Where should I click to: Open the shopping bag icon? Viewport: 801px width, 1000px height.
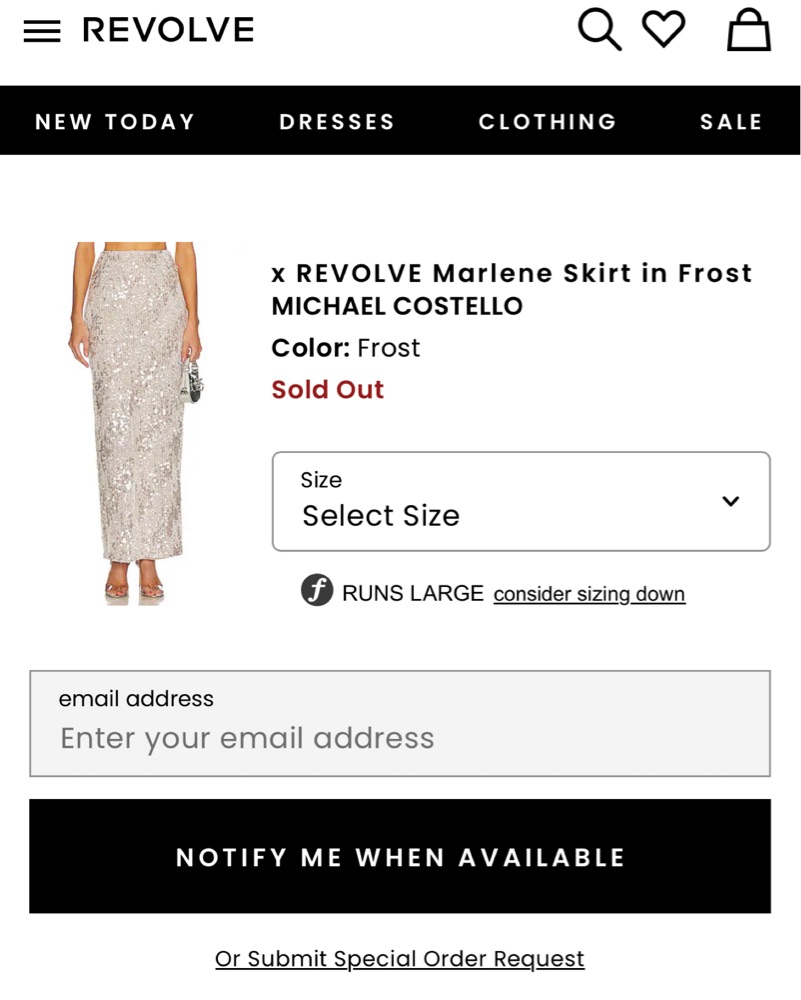[748, 30]
